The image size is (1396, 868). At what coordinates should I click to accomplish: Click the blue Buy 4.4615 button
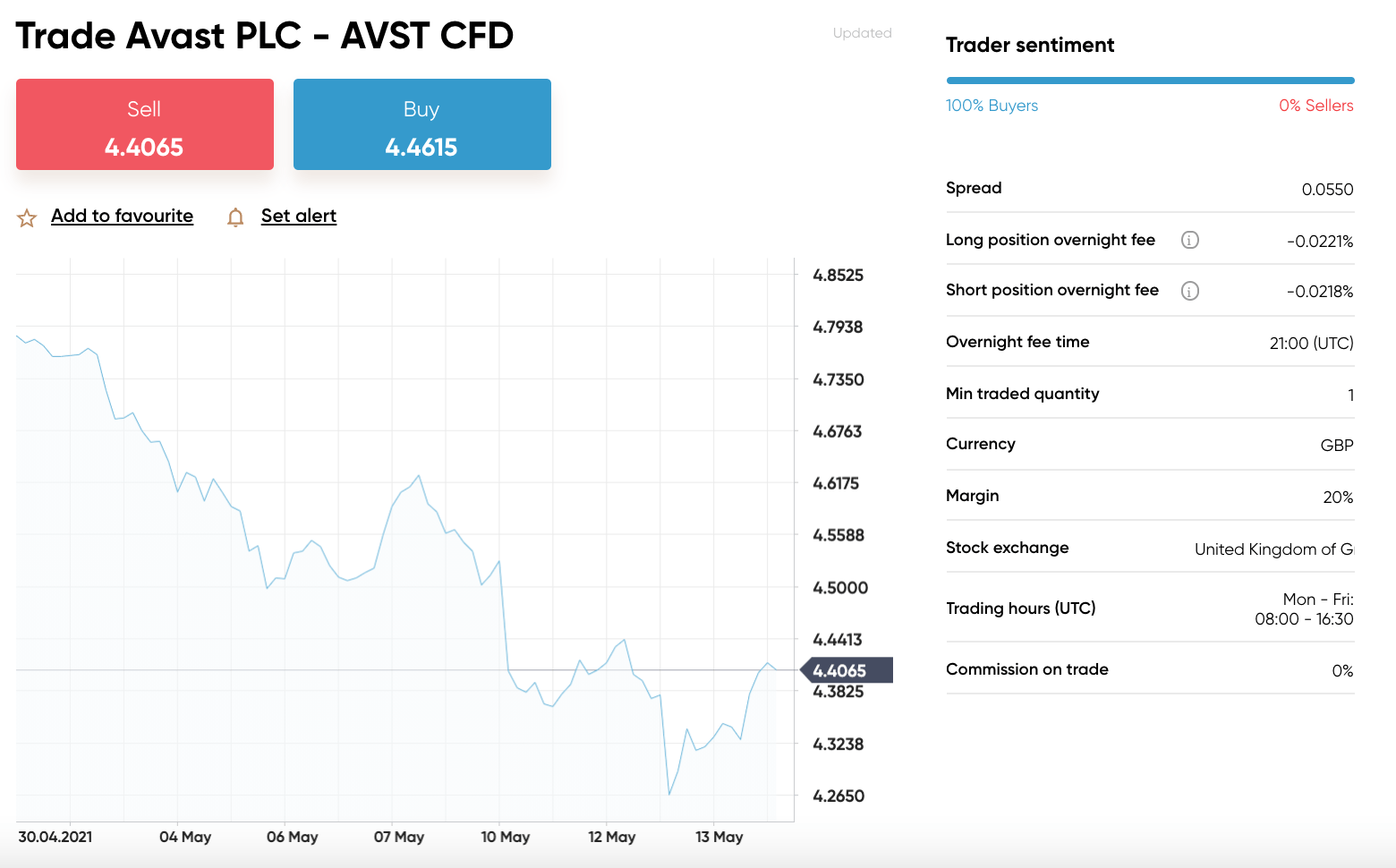(422, 124)
